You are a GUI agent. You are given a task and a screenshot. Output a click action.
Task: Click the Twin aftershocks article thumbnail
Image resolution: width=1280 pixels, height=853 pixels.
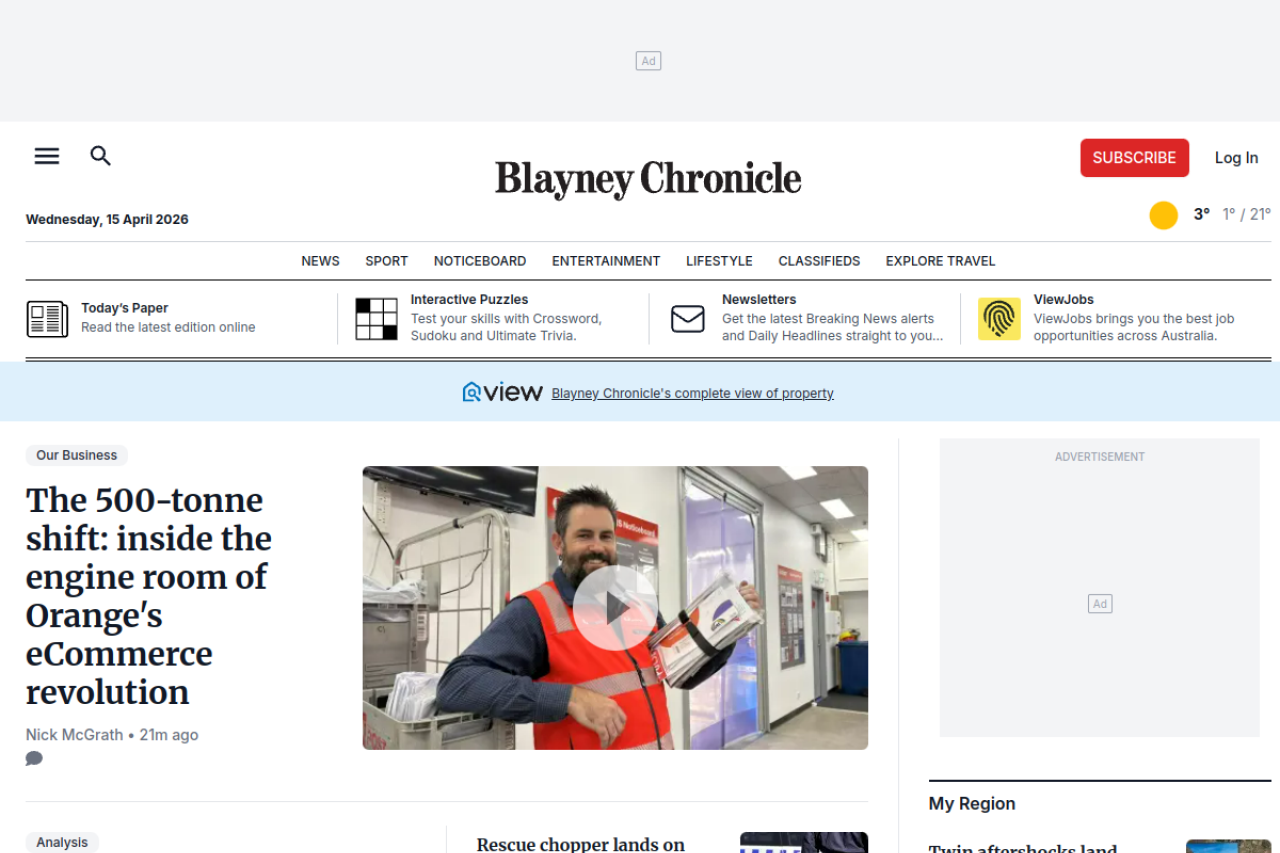(x=1228, y=846)
